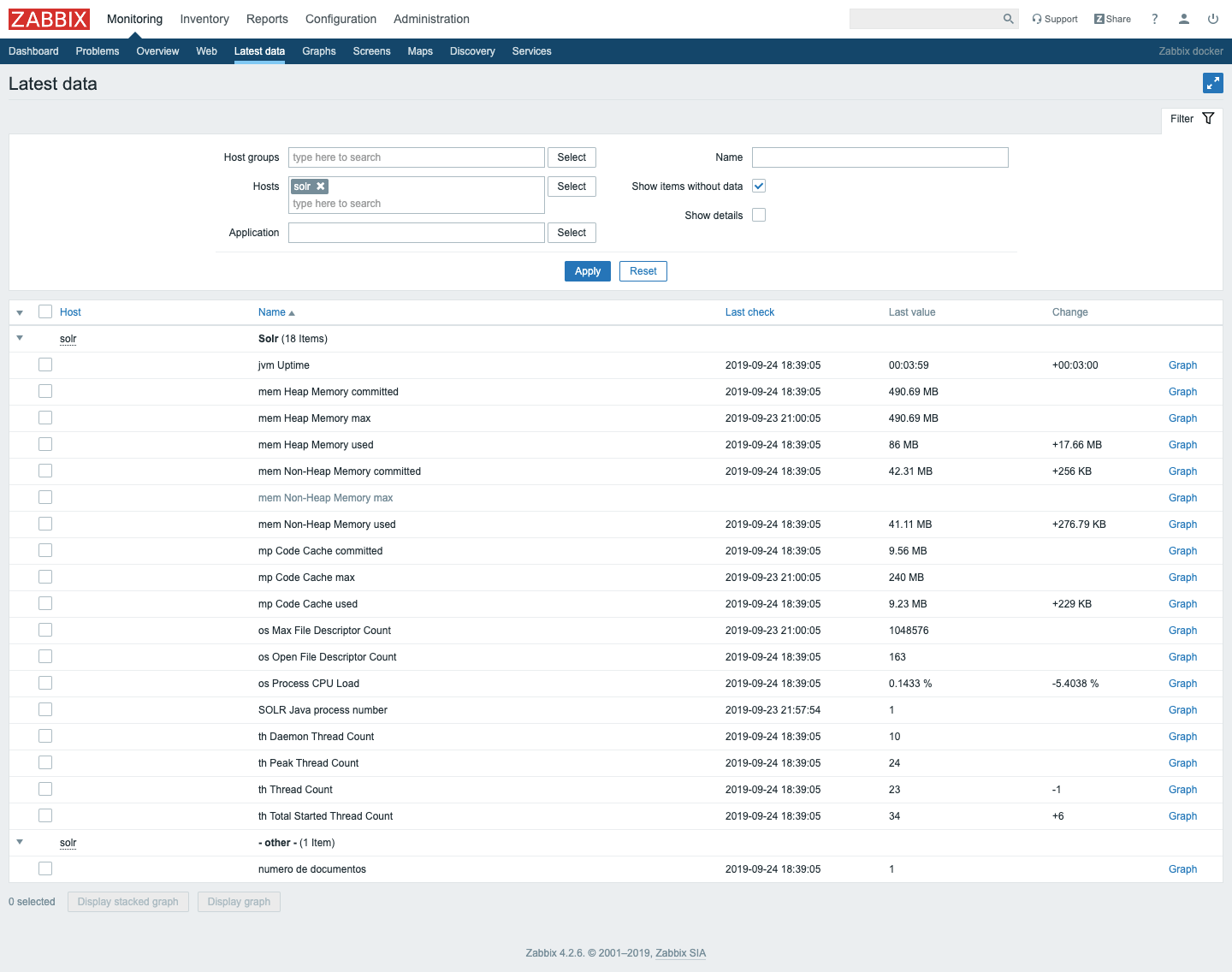Image resolution: width=1232 pixels, height=972 pixels.
Task: Click the logout power icon
Action: (1213, 19)
